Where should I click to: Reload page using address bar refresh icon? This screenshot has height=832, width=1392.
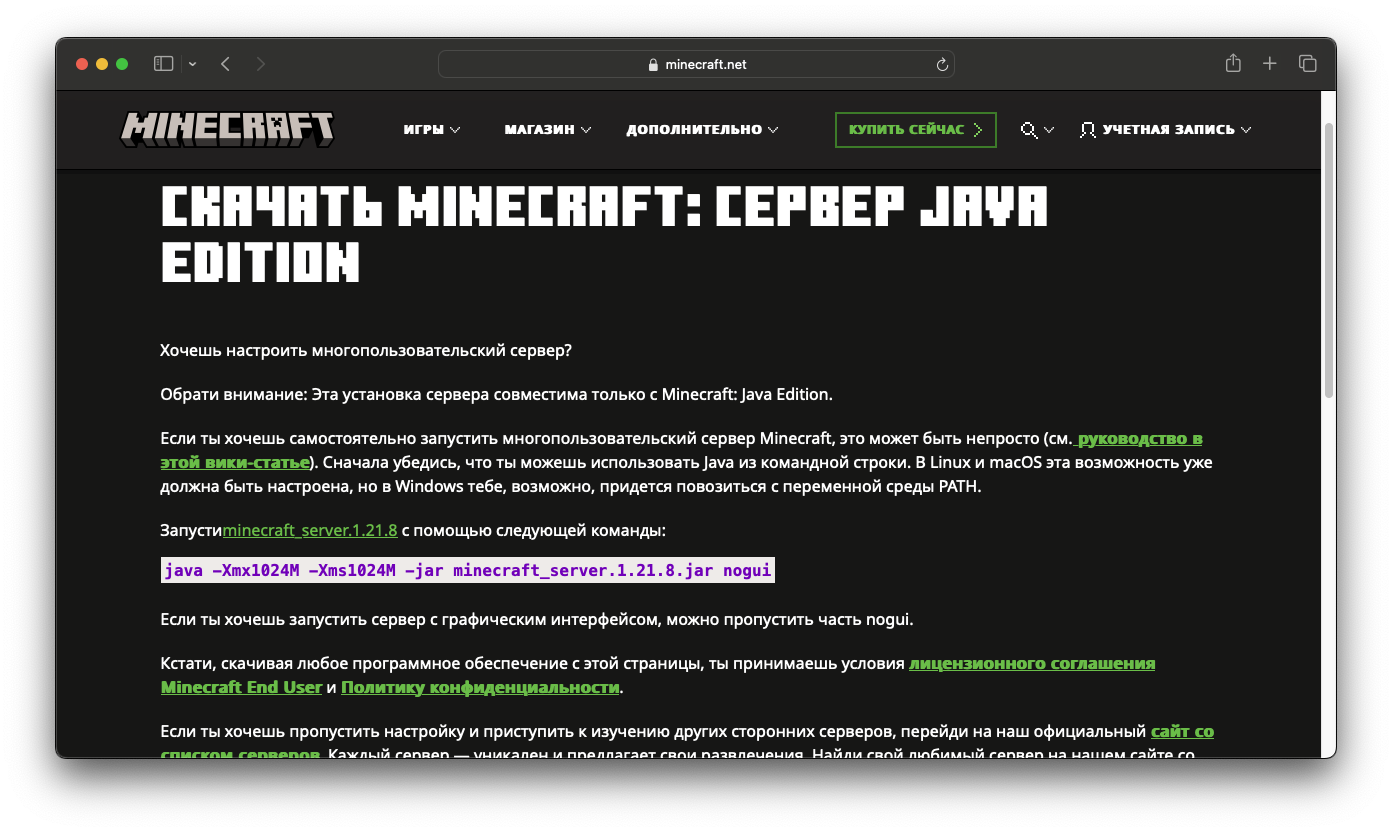(x=941, y=64)
